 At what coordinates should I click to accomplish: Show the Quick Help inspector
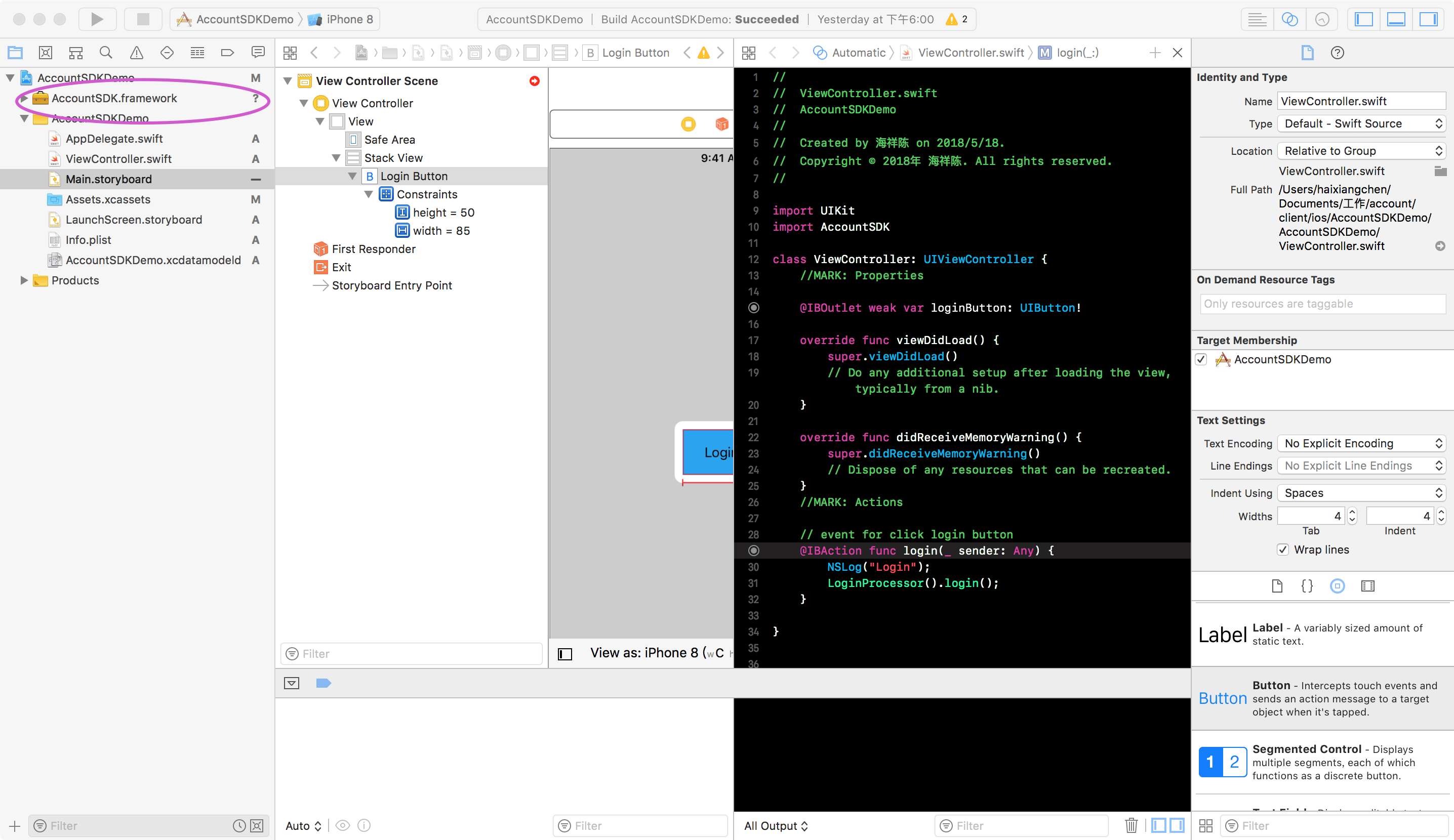[1338, 53]
